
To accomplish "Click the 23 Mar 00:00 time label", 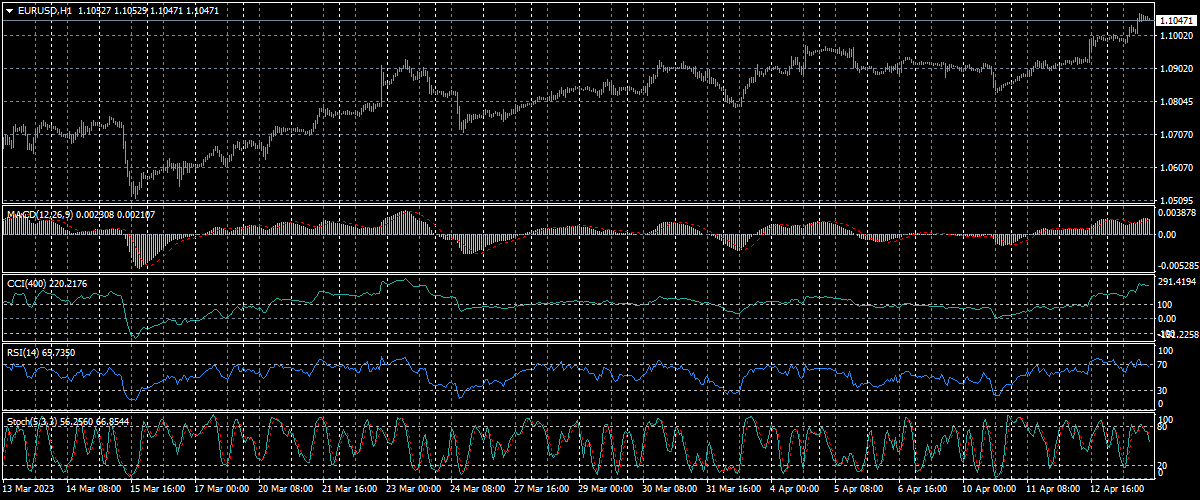I will click(x=414, y=488).
